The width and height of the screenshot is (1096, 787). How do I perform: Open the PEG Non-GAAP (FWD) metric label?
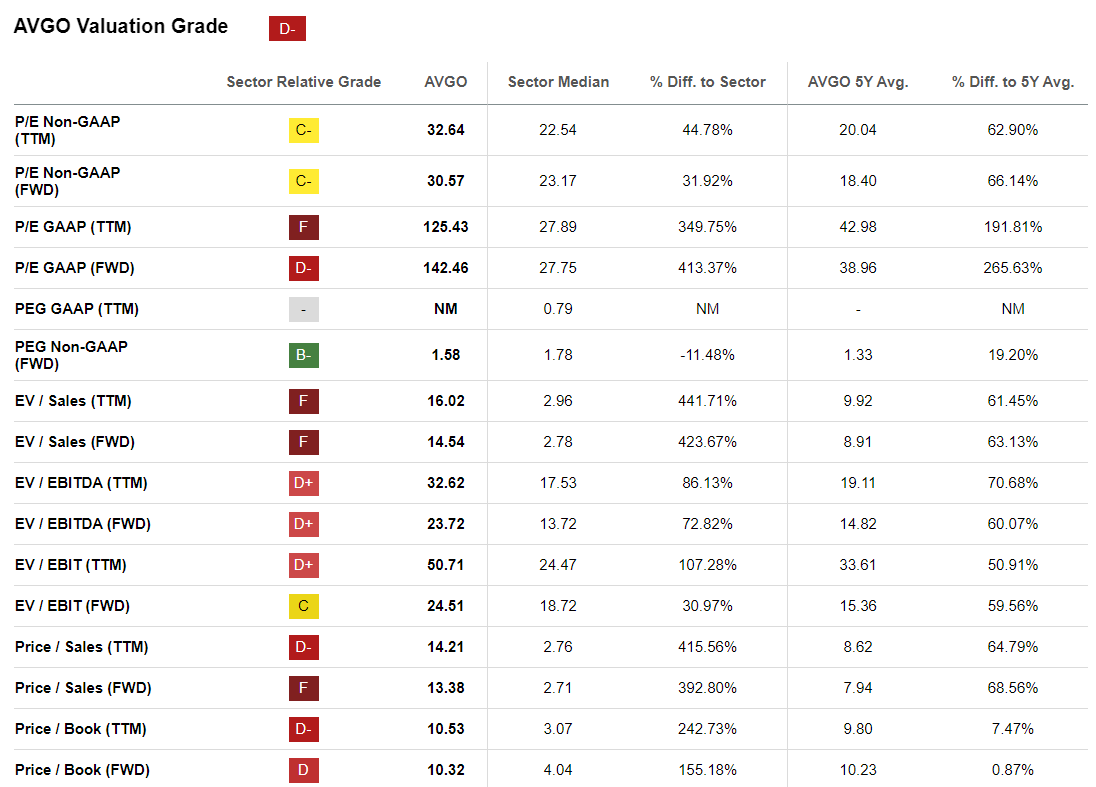click(x=68, y=355)
